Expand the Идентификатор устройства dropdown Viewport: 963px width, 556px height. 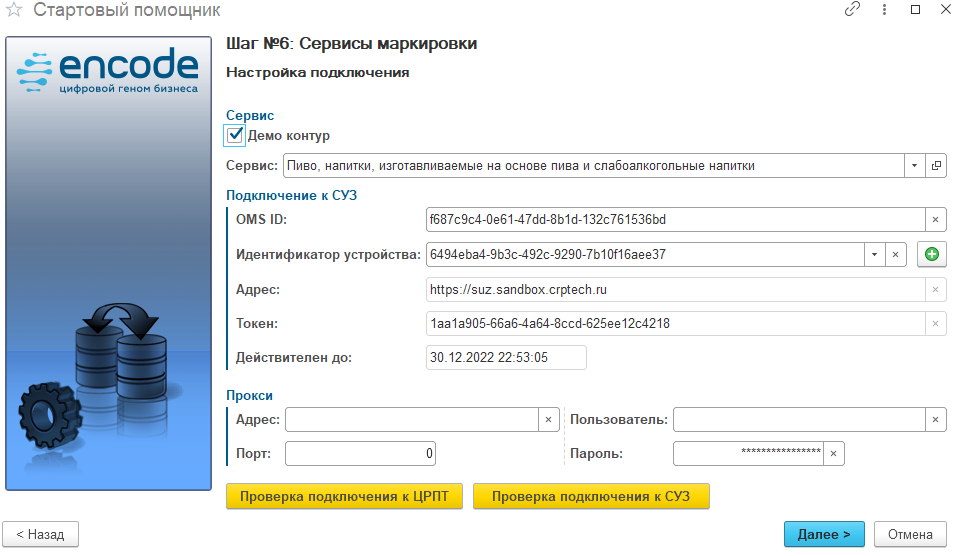[874, 255]
